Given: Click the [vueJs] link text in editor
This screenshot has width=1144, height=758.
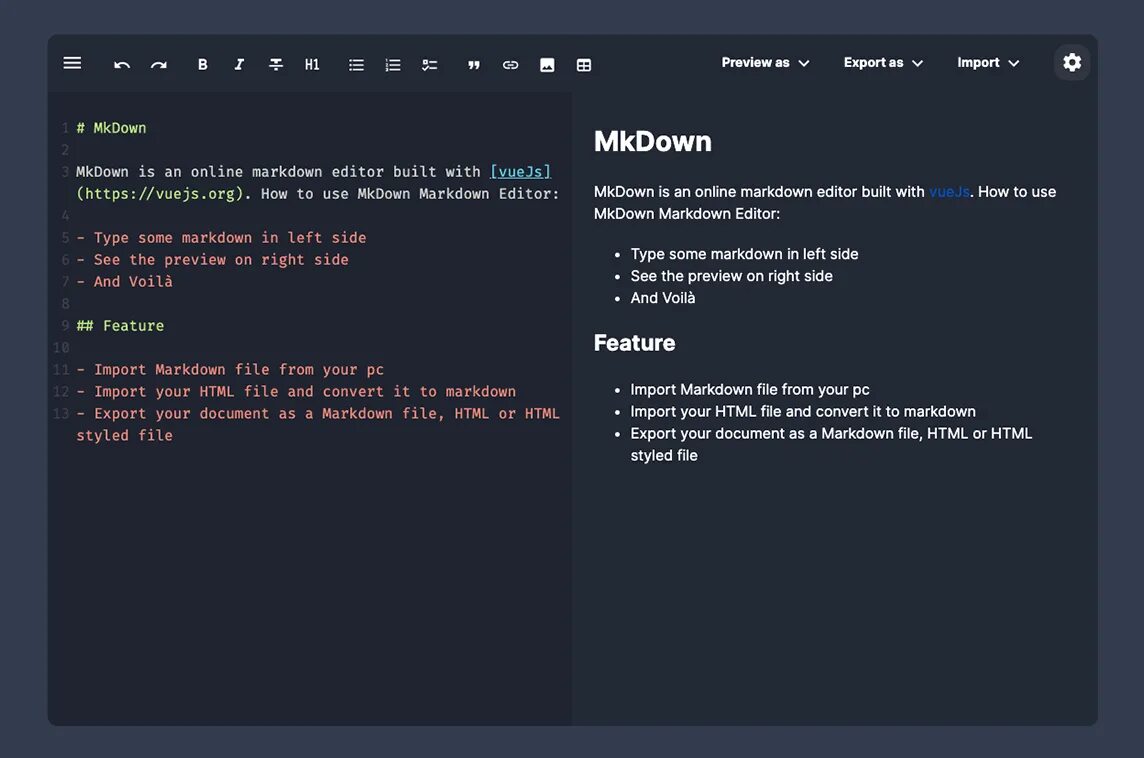Looking at the screenshot, I should [x=520, y=171].
